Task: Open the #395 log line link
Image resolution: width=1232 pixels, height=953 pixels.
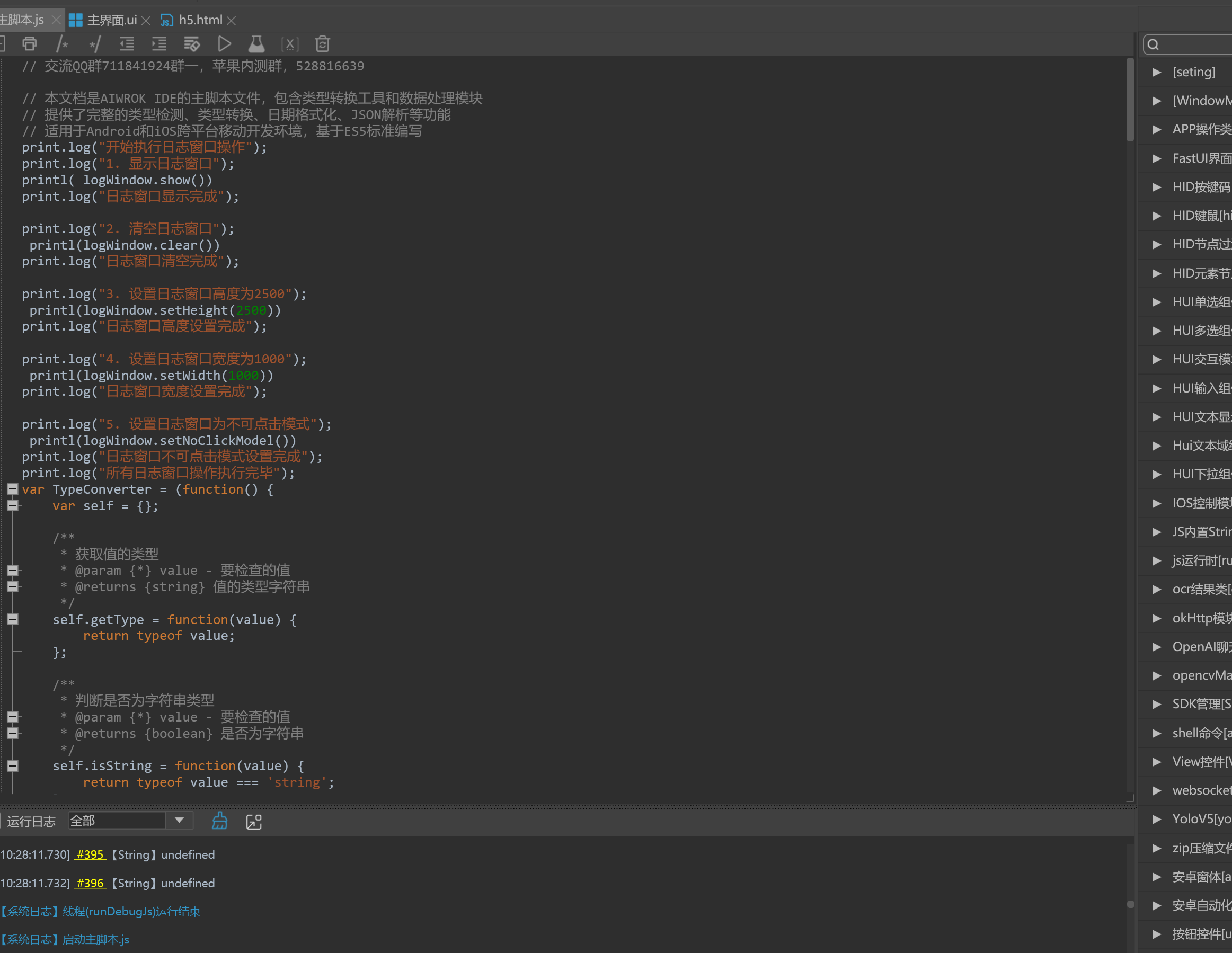Action: 90,854
